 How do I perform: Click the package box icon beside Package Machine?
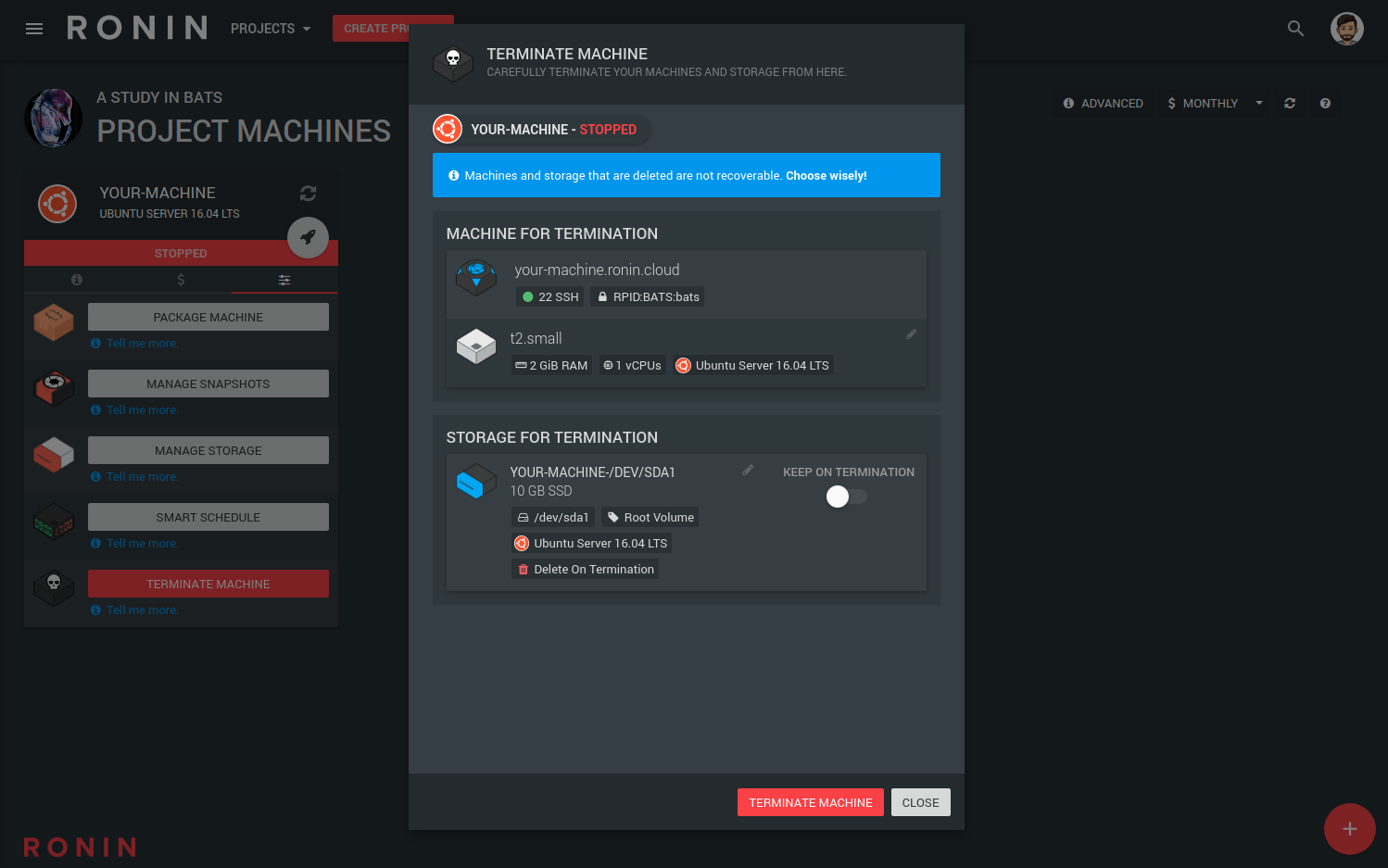54,322
